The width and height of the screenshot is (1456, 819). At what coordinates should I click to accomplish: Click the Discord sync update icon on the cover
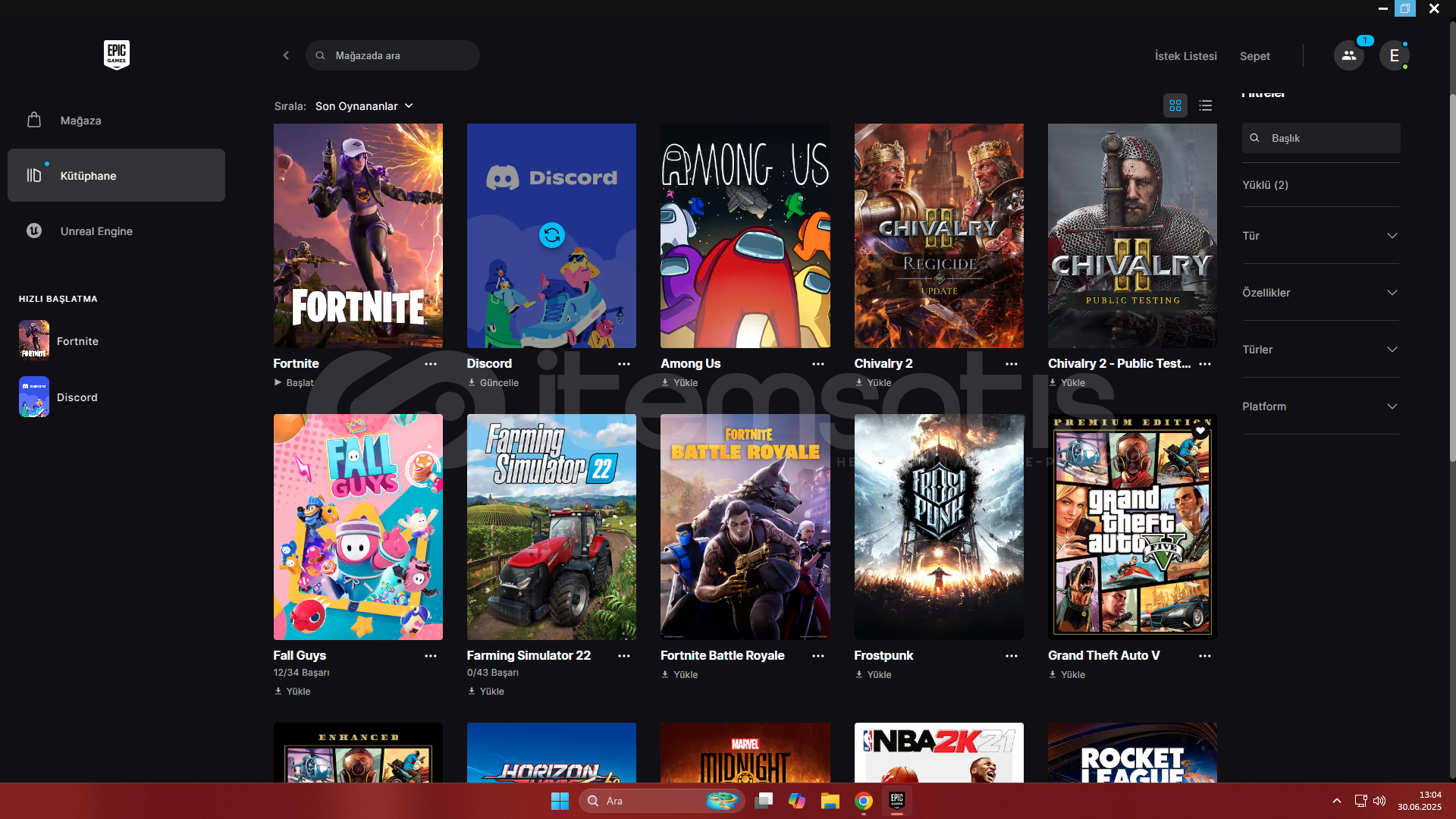552,235
